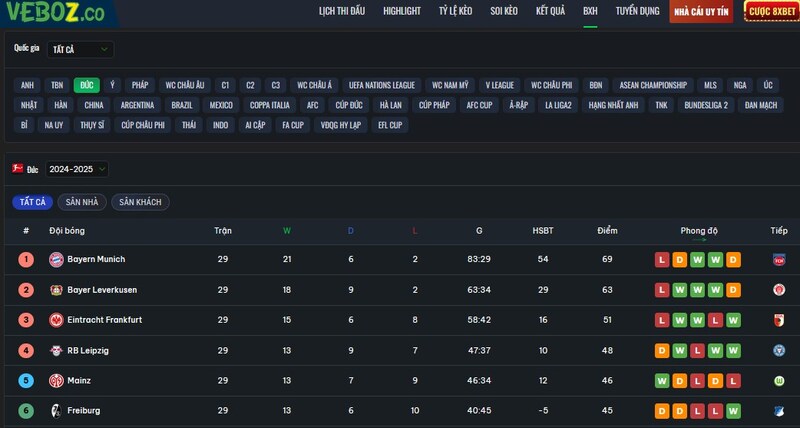Screen dimensions: 800x428
Task: Click Bayer Leverkusen's next opponent crest
Action: point(779,290)
